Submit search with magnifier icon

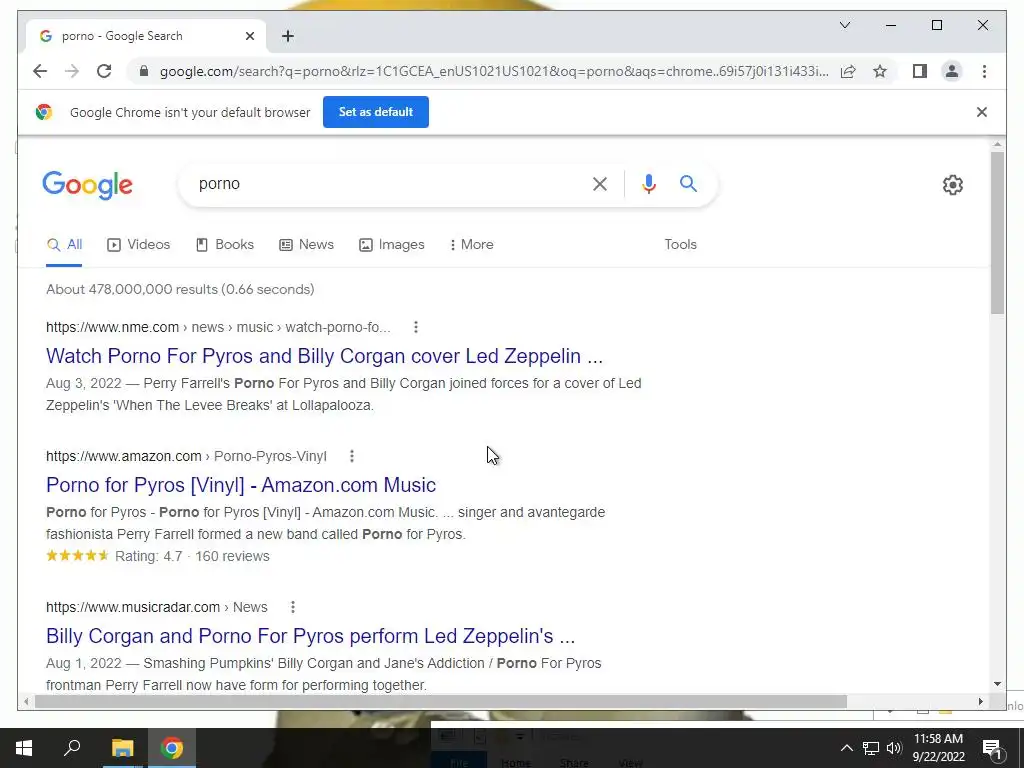pyautogui.click(x=688, y=184)
